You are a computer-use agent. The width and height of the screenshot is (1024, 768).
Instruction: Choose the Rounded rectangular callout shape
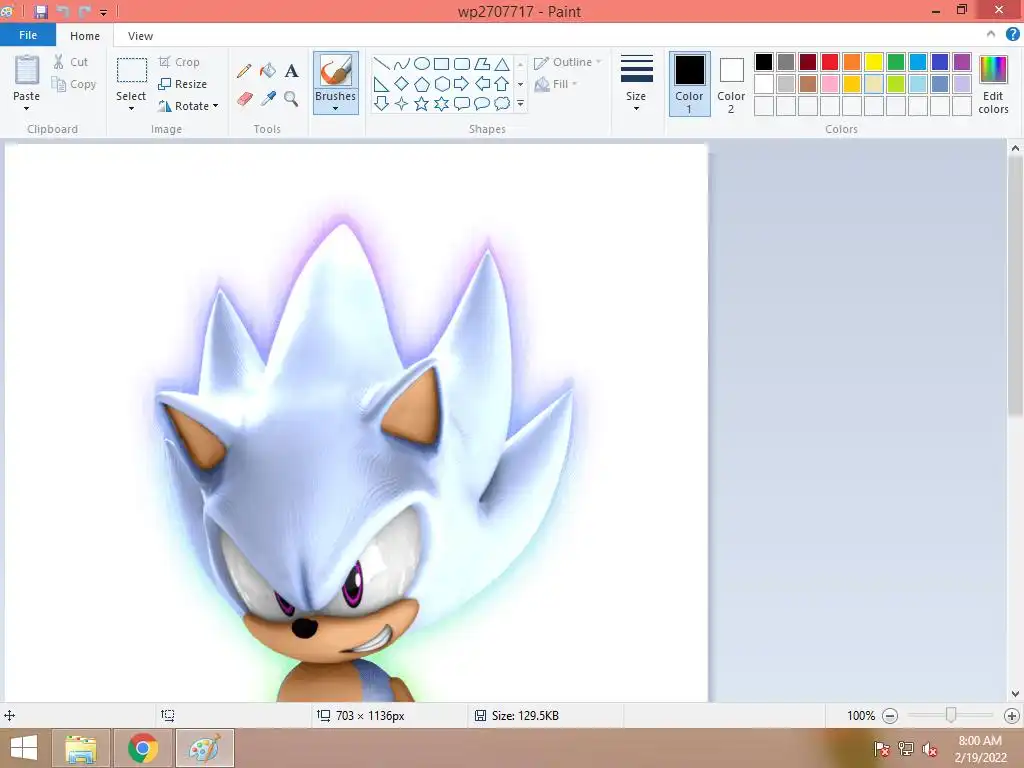point(462,103)
